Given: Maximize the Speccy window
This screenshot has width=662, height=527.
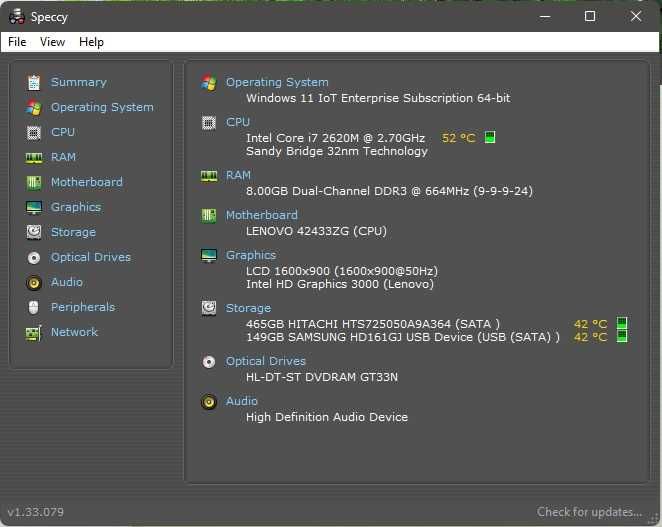Looking at the screenshot, I should pos(590,16).
